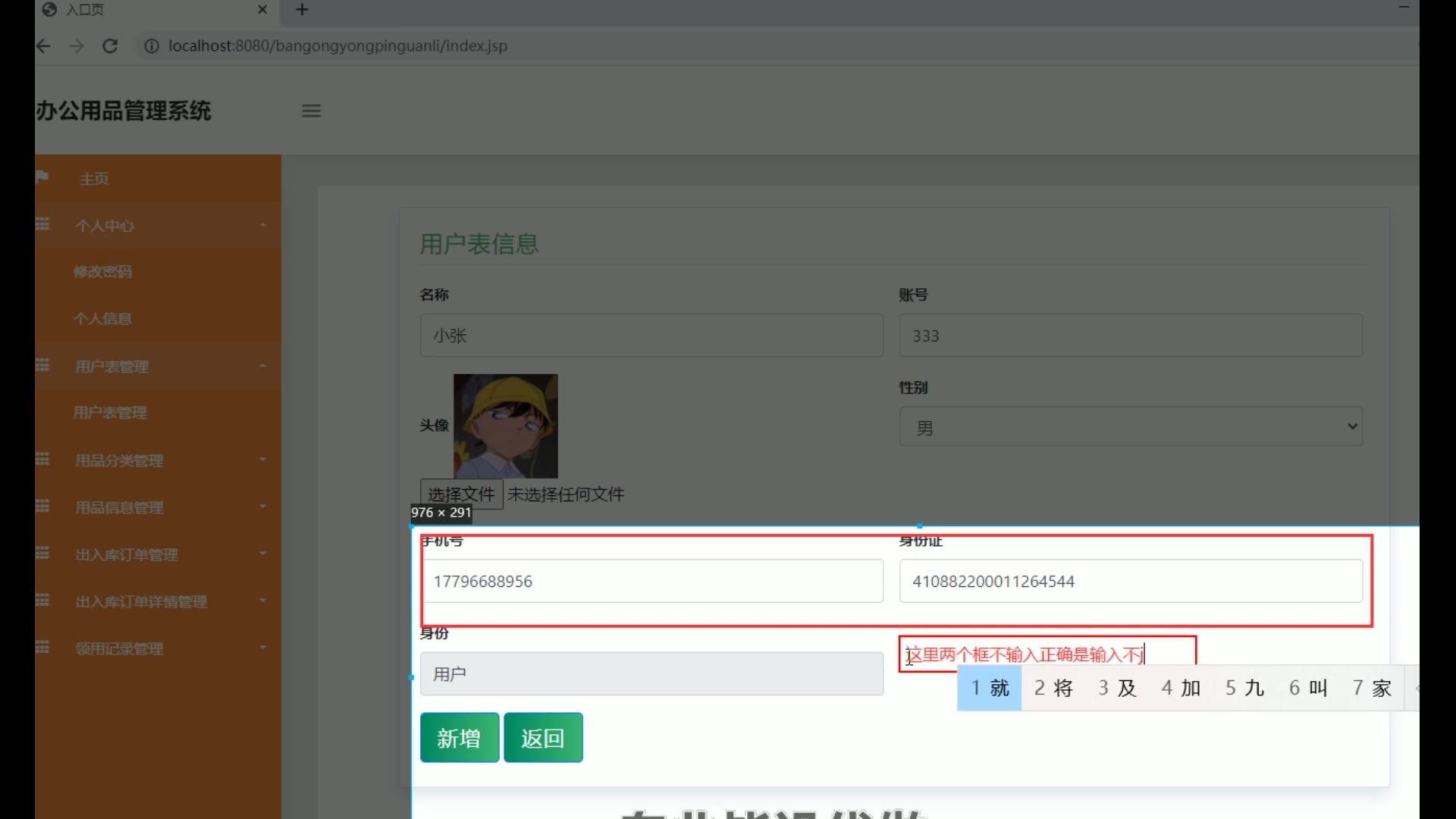
Task: Click grid icon beside 用品分类管理
Action: point(42,460)
